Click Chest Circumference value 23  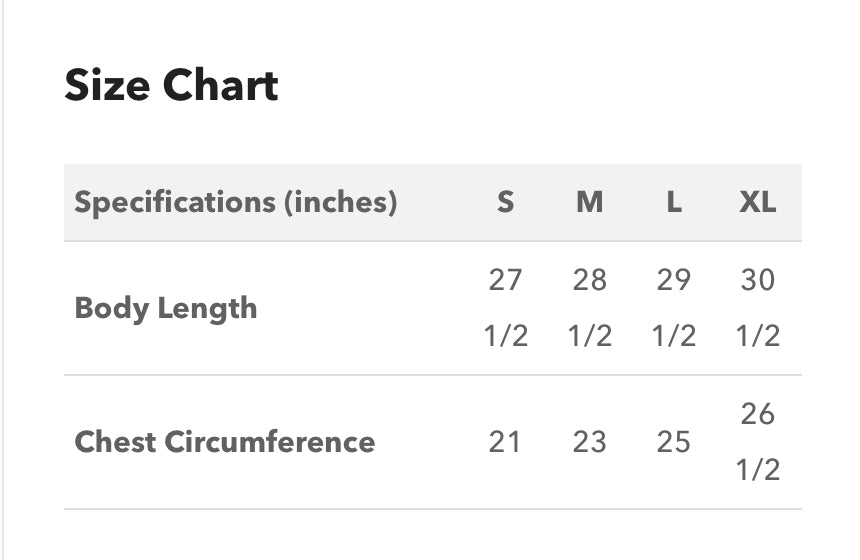coord(589,441)
